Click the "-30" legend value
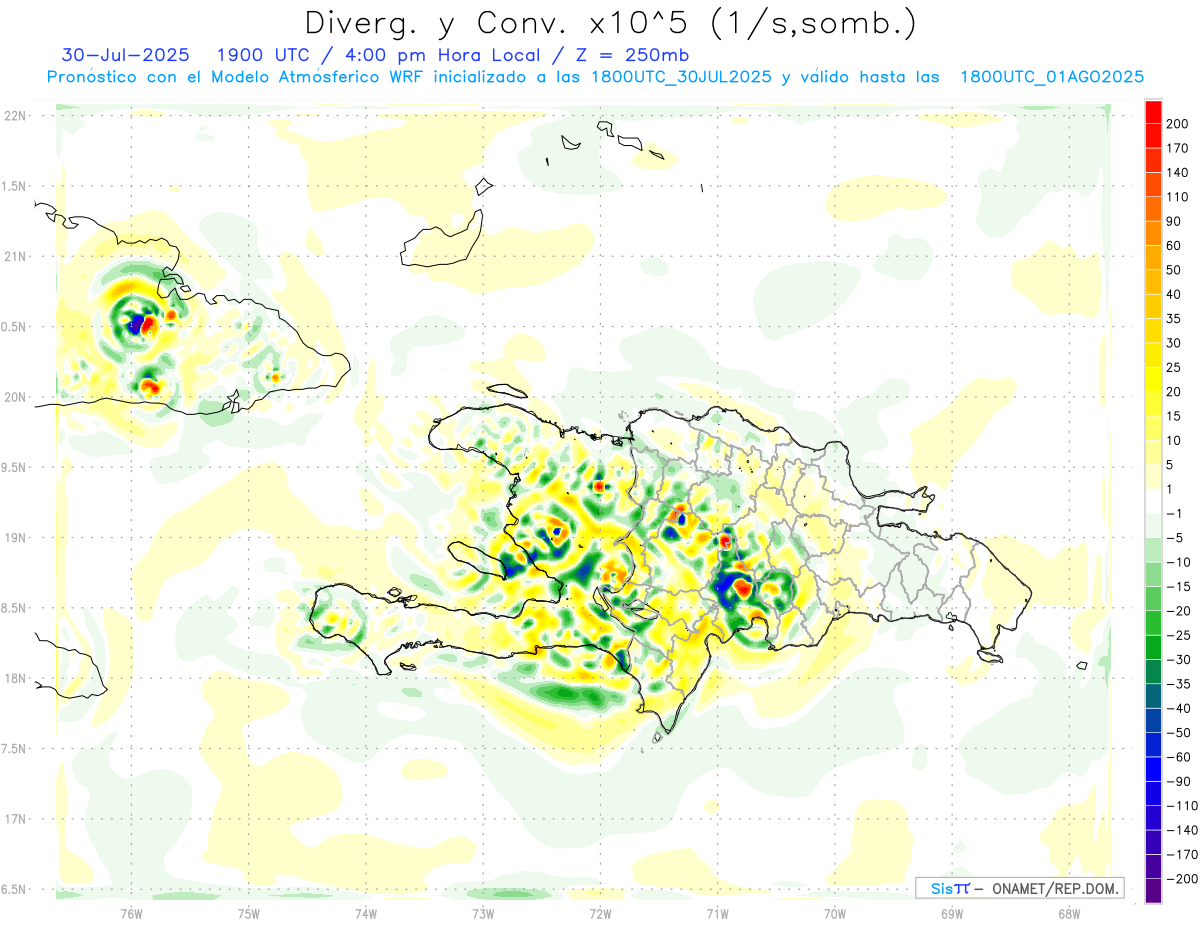The height and width of the screenshot is (927, 1200). [x=1177, y=659]
